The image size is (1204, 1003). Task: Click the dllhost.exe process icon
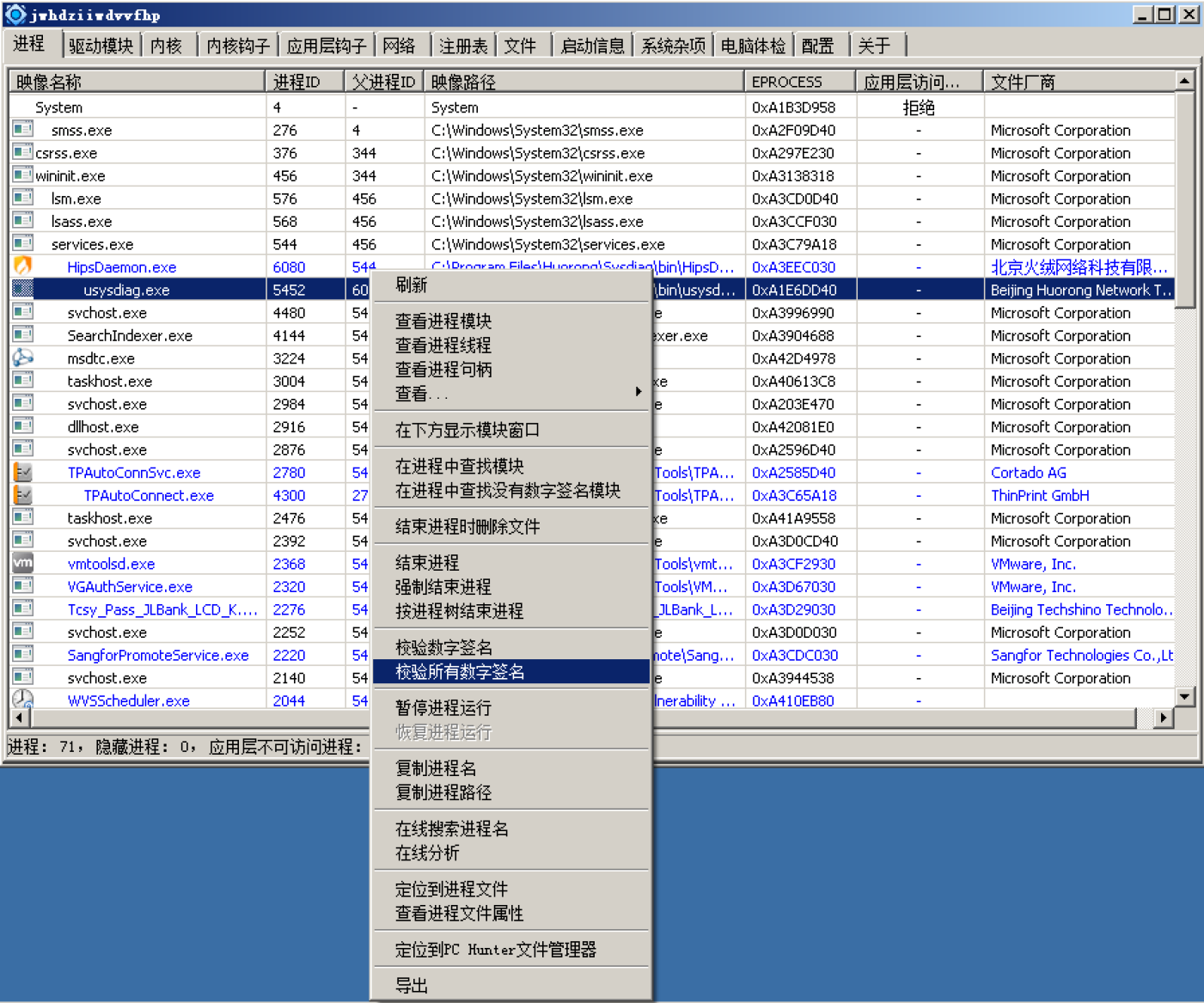[22, 426]
